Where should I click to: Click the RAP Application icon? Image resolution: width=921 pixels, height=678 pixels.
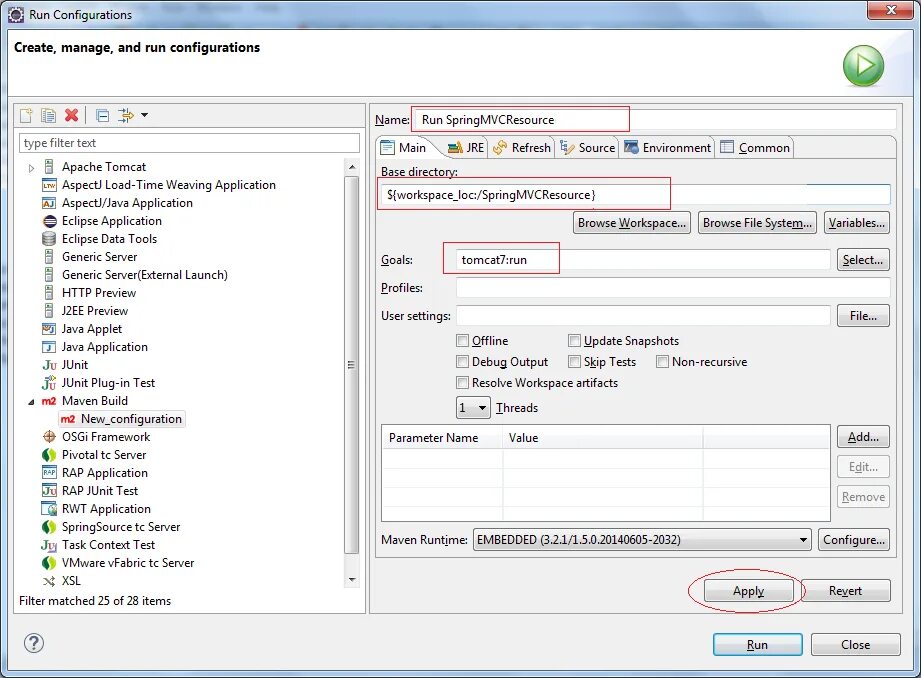[x=49, y=473]
